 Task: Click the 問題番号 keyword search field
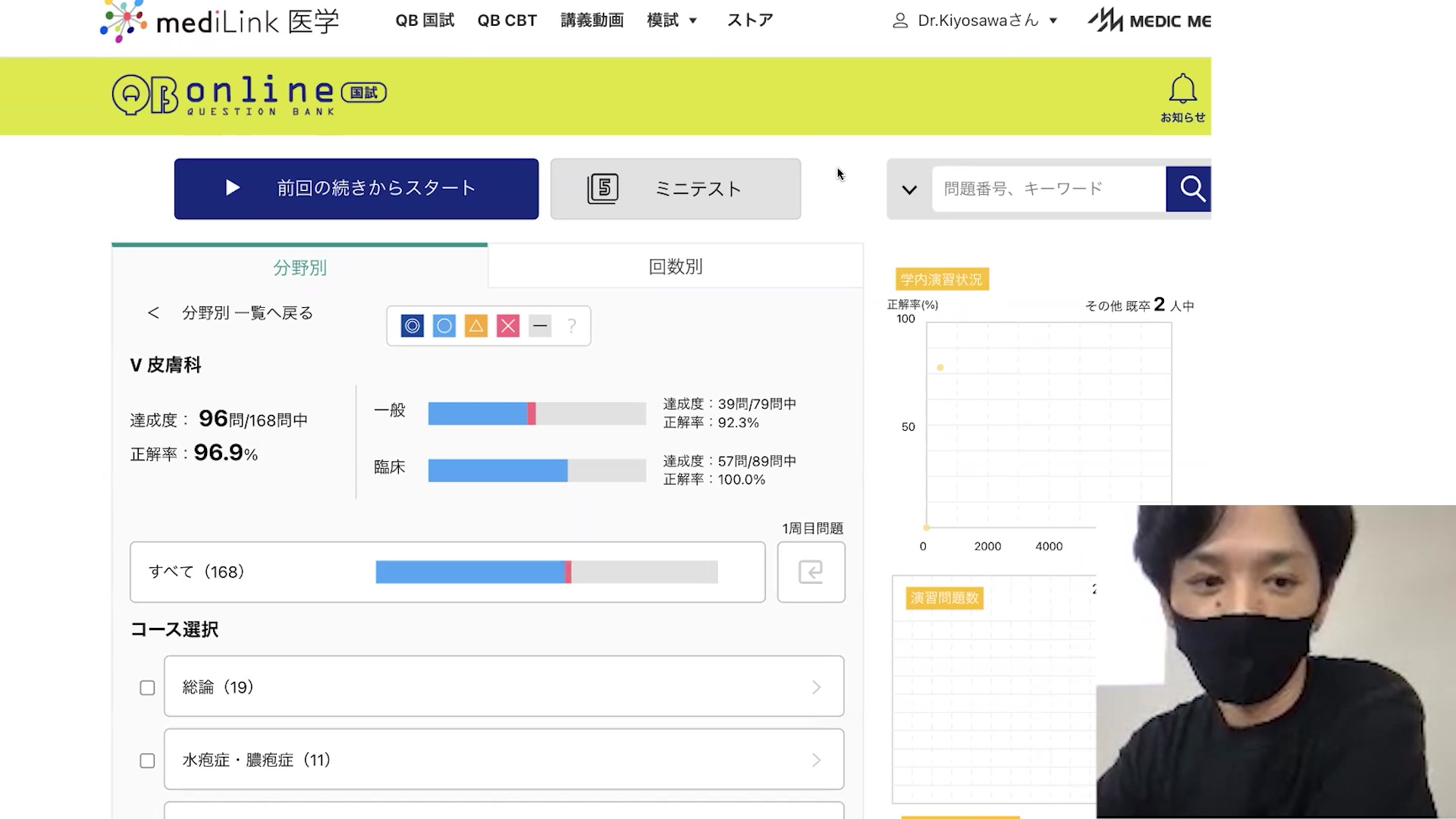(1048, 189)
